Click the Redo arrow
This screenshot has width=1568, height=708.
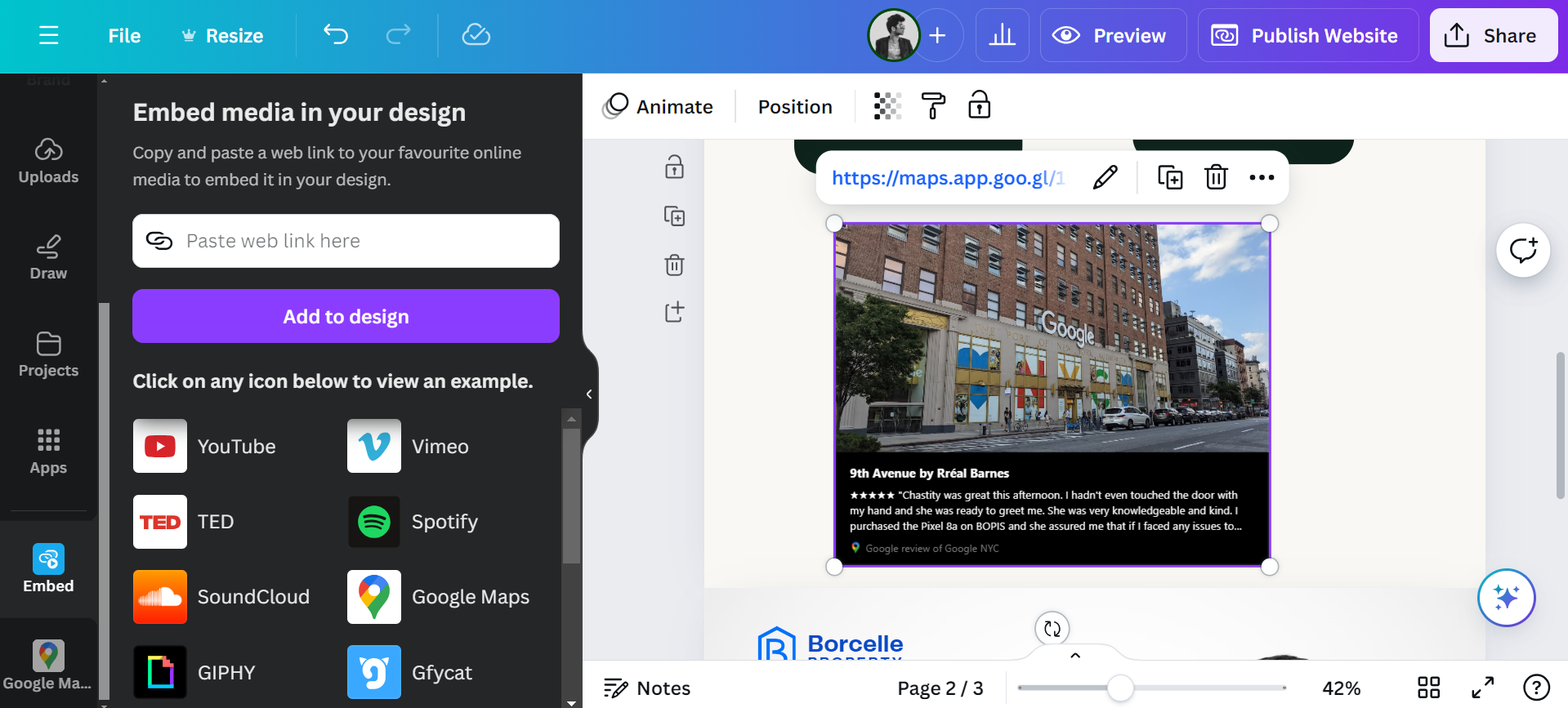(x=398, y=35)
